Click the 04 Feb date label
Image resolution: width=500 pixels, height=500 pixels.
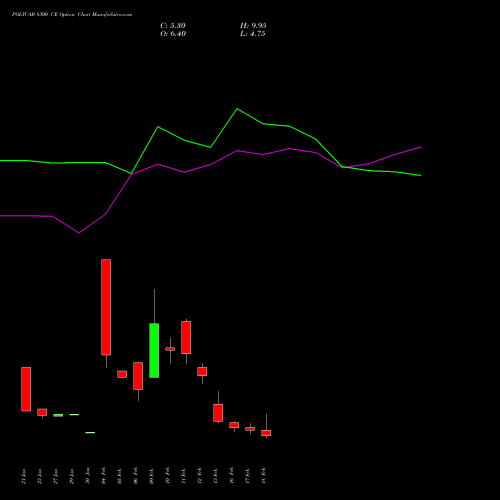tap(103, 476)
